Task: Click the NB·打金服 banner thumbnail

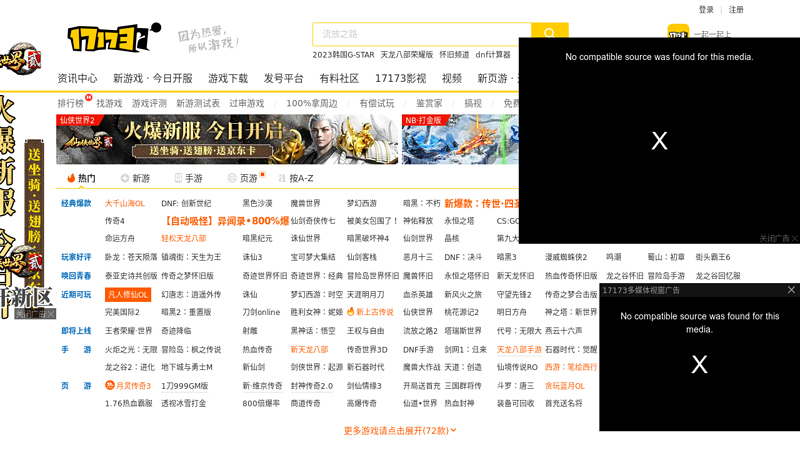Action: [460, 139]
